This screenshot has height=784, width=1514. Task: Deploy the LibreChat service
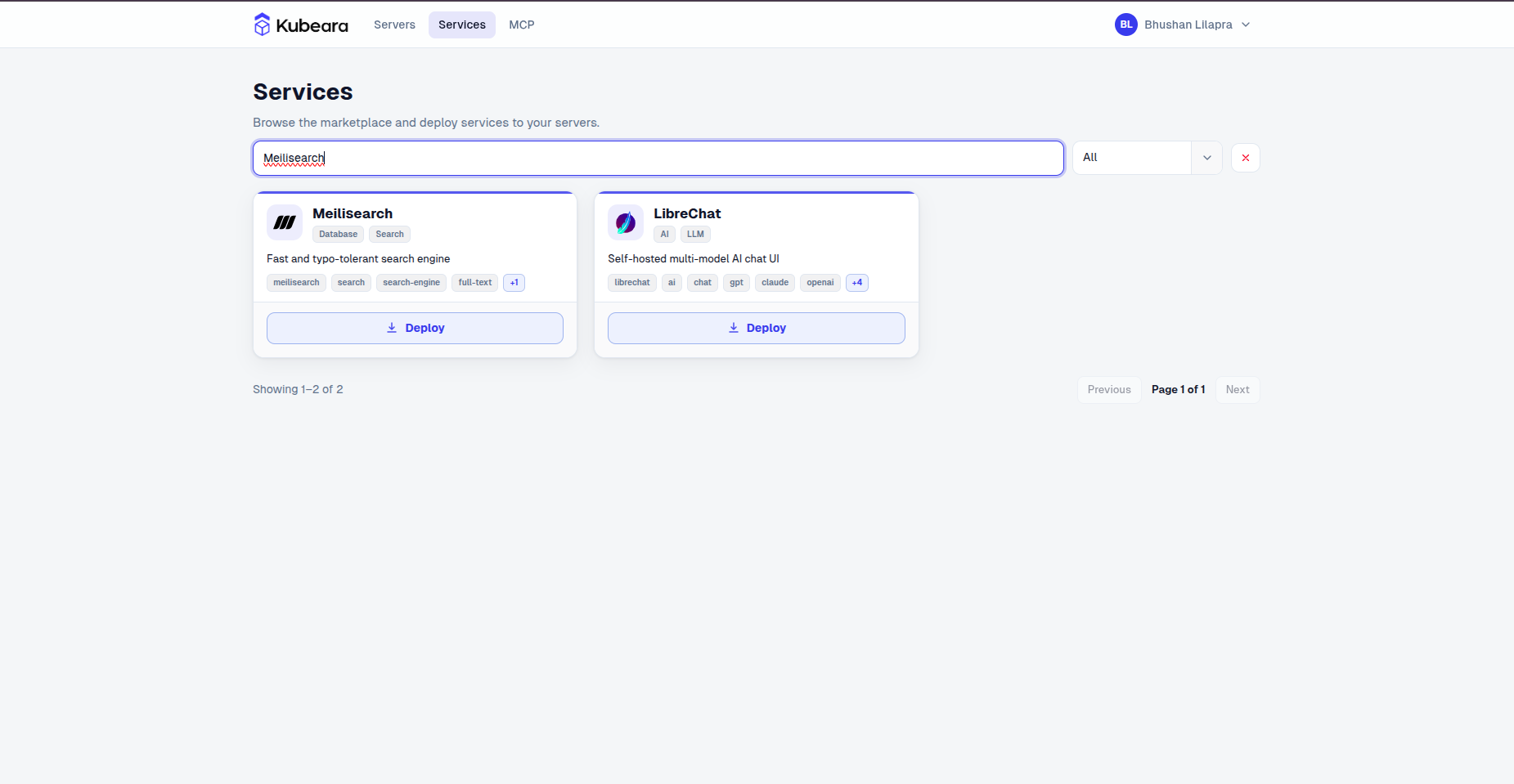757,328
